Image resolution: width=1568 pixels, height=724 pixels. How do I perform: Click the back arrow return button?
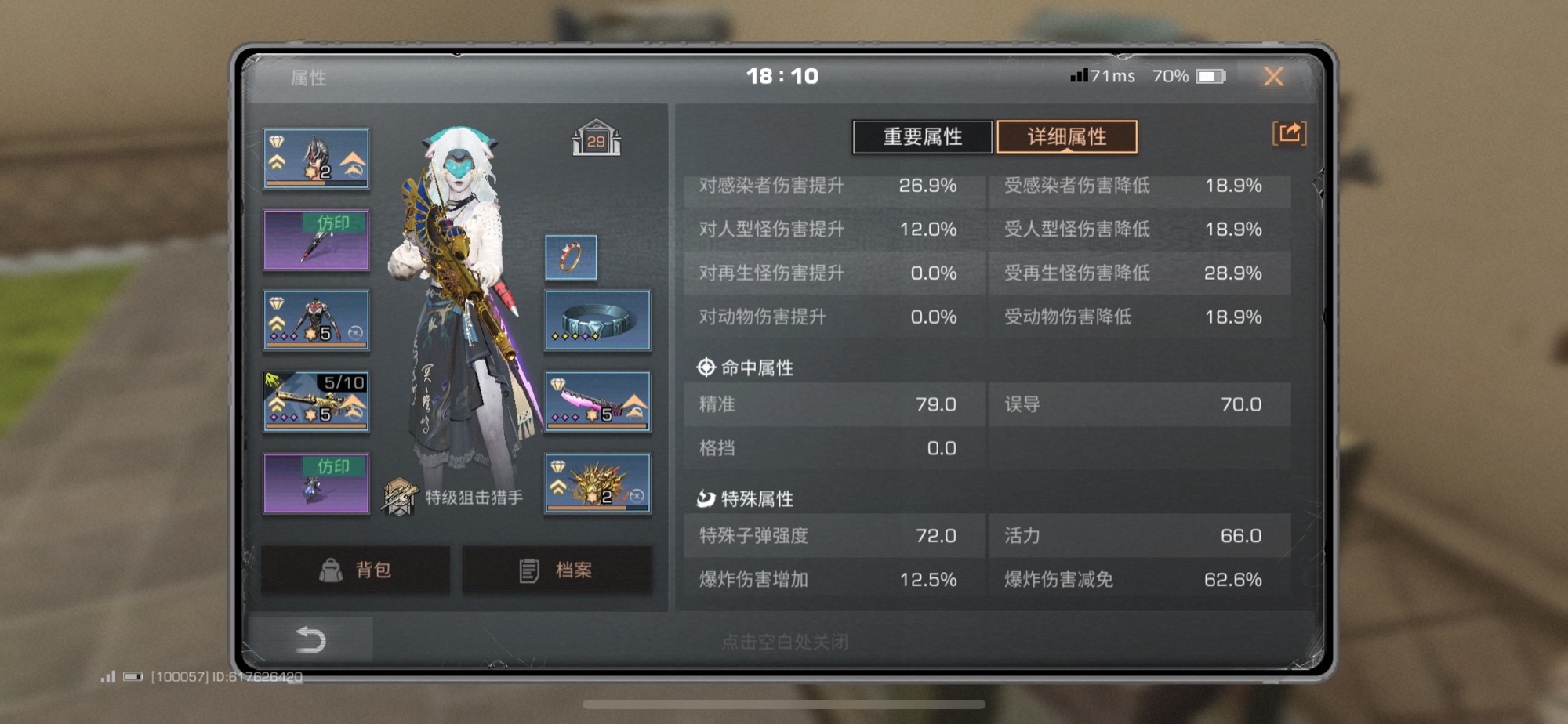coord(310,639)
